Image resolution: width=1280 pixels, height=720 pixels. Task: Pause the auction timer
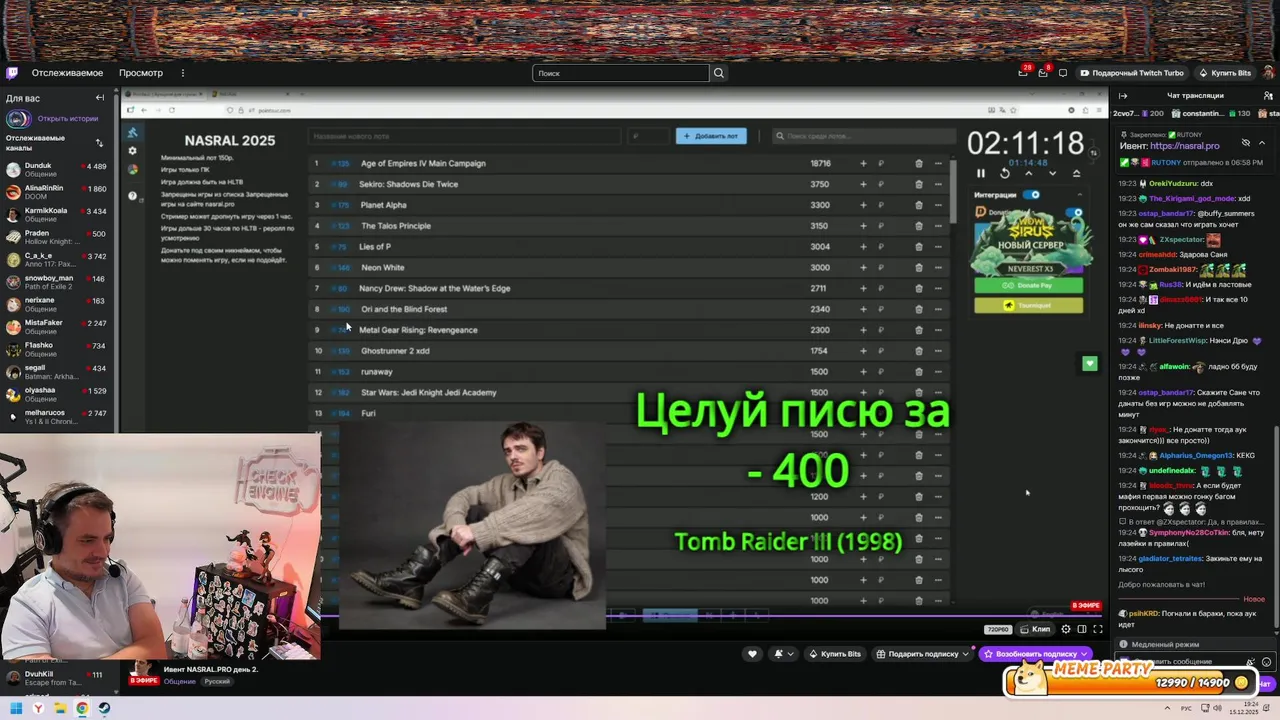click(981, 173)
